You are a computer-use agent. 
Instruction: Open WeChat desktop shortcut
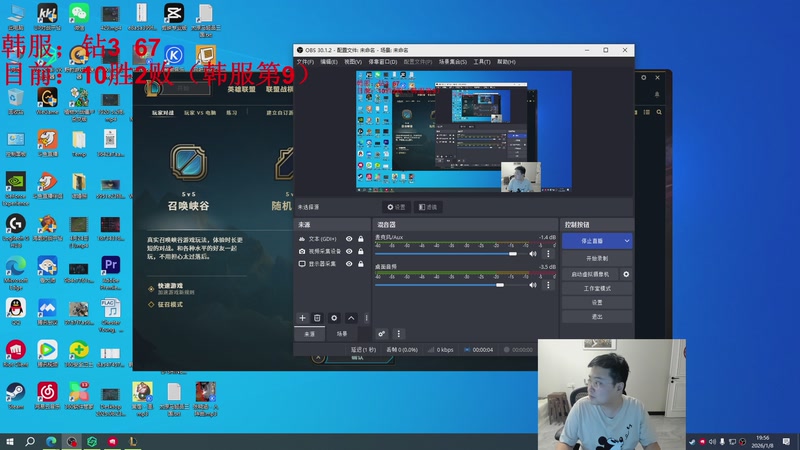79,17
